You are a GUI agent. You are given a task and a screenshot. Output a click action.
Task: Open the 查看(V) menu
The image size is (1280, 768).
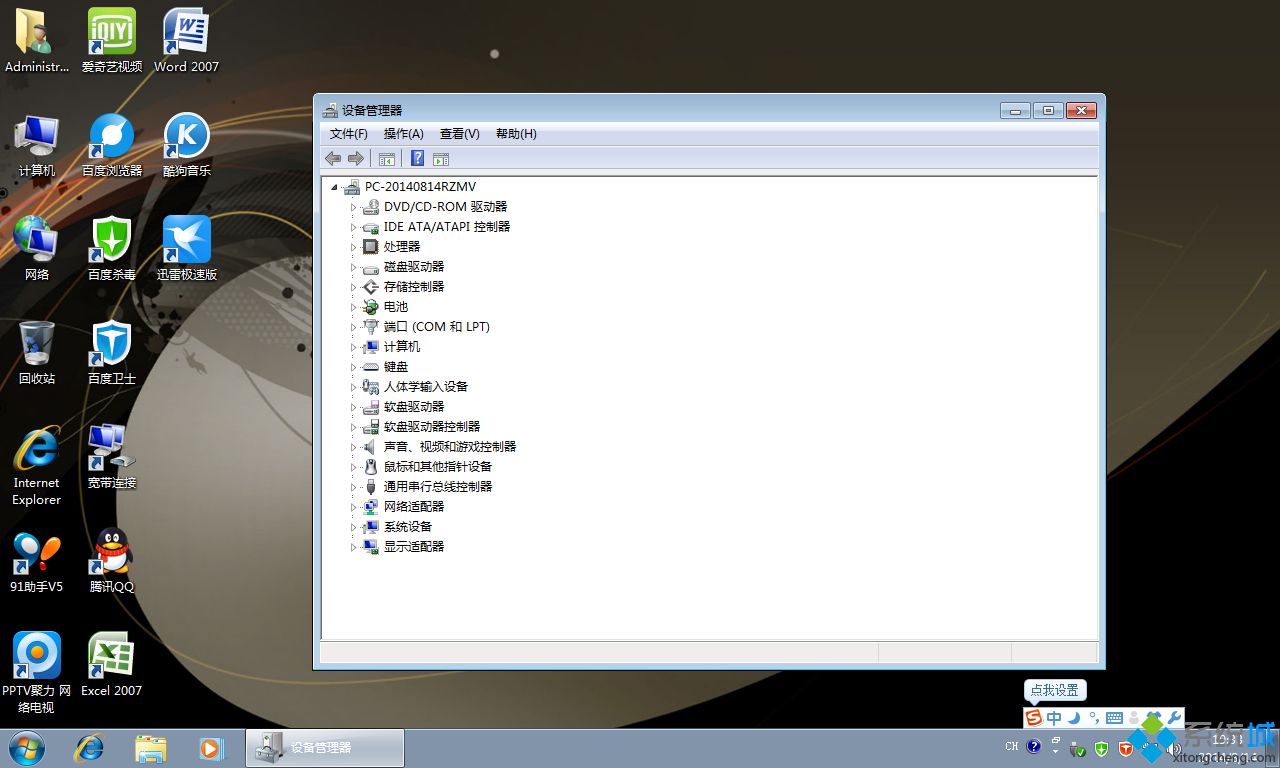[x=460, y=134]
